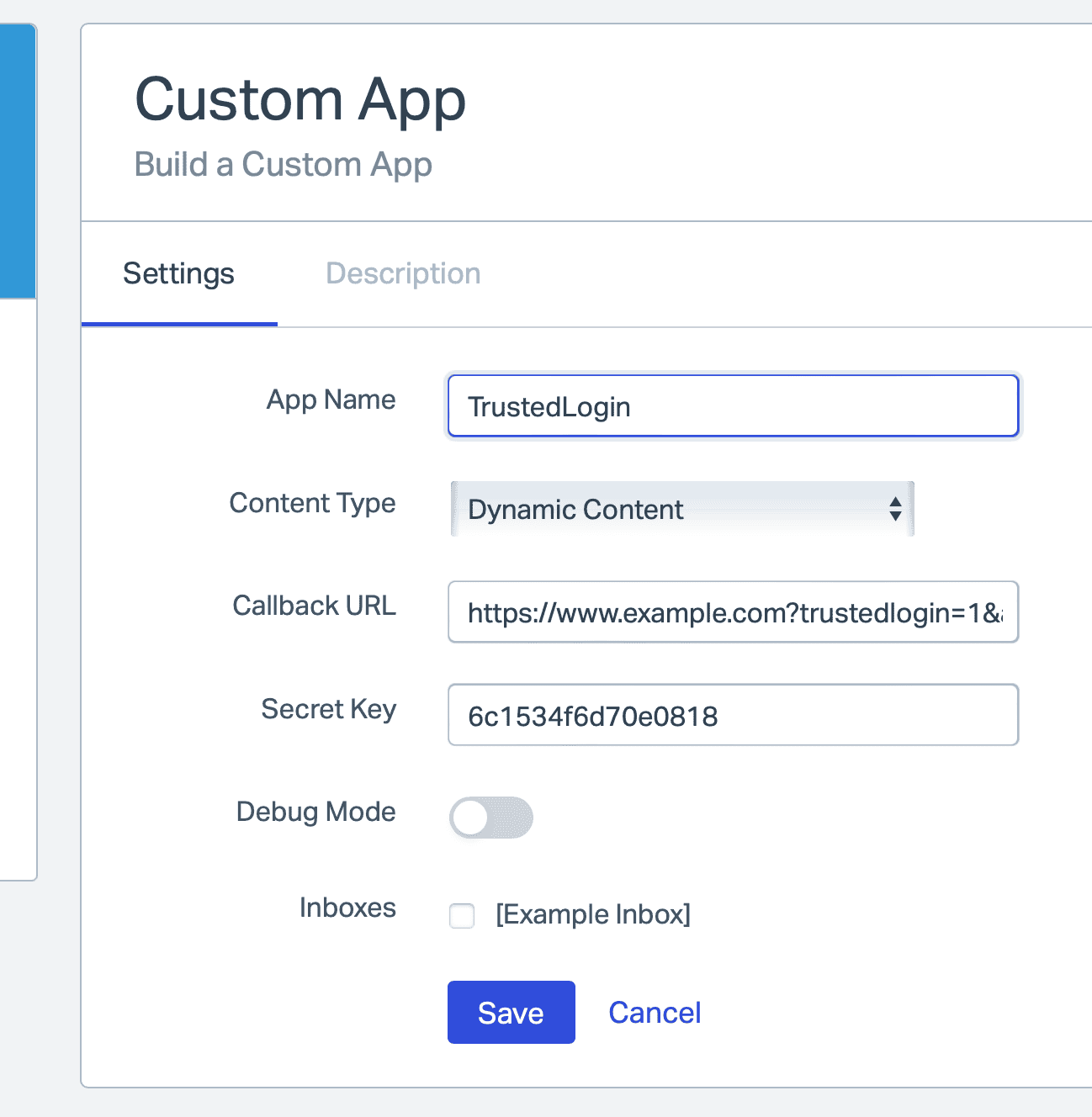The height and width of the screenshot is (1117, 1092).
Task: Click the Custom App heading
Action: (x=300, y=101)
